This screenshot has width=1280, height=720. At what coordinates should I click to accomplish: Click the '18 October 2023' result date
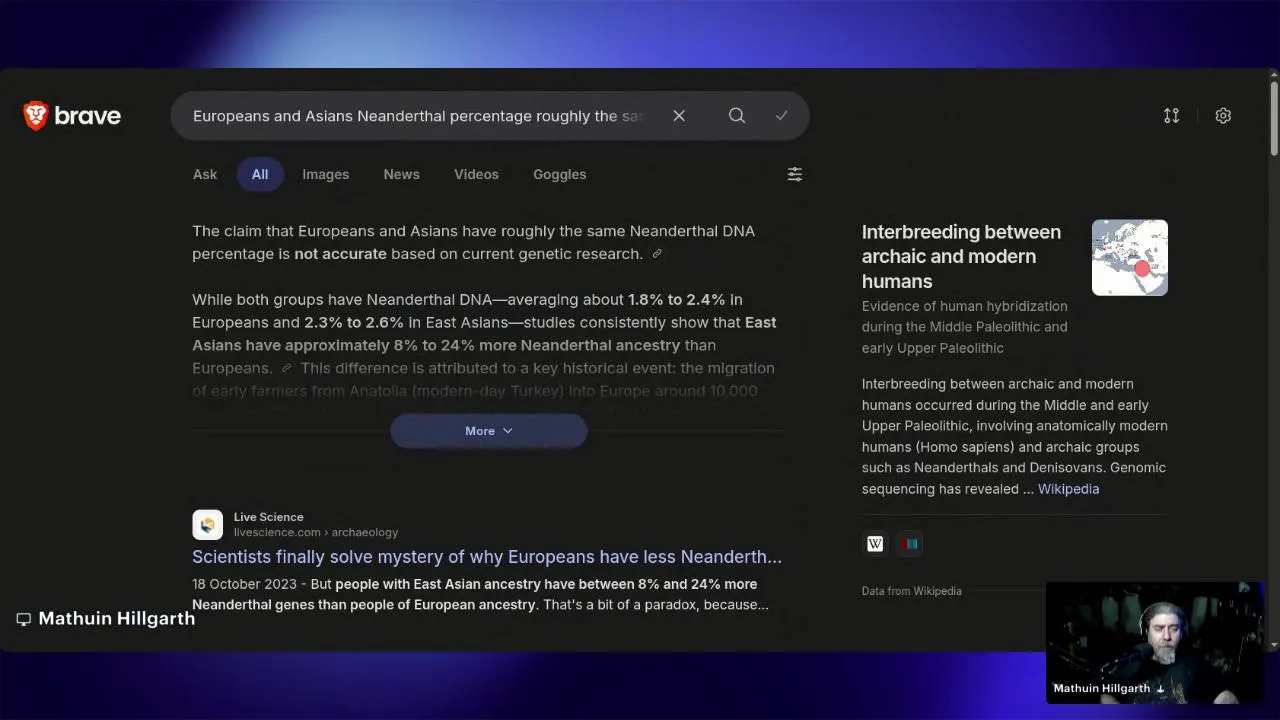coord(244,584)
